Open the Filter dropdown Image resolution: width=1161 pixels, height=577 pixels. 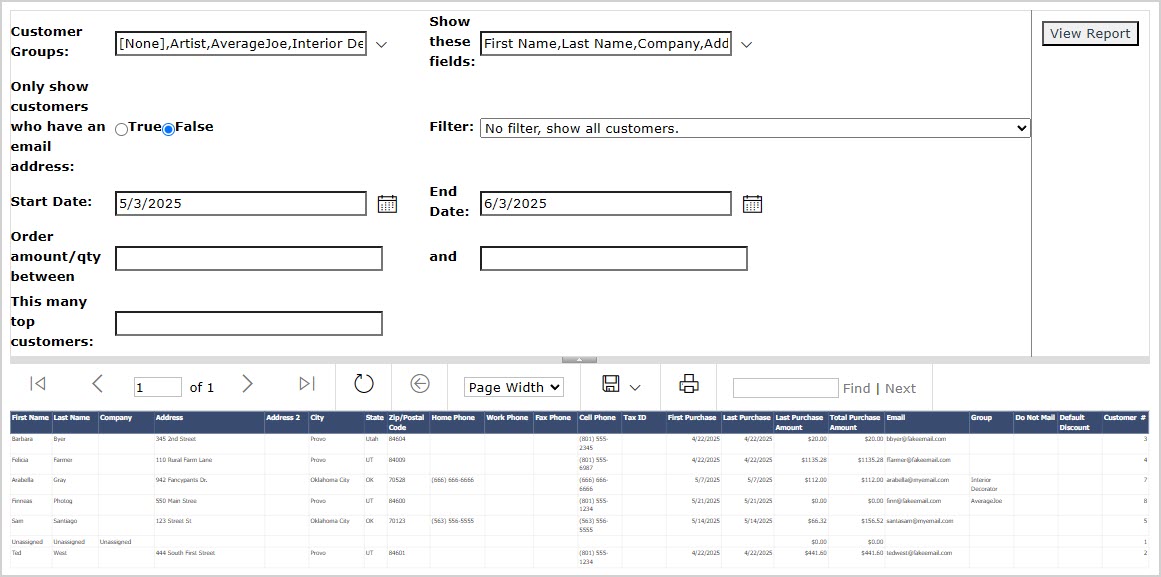click(x=1022, y=127)
